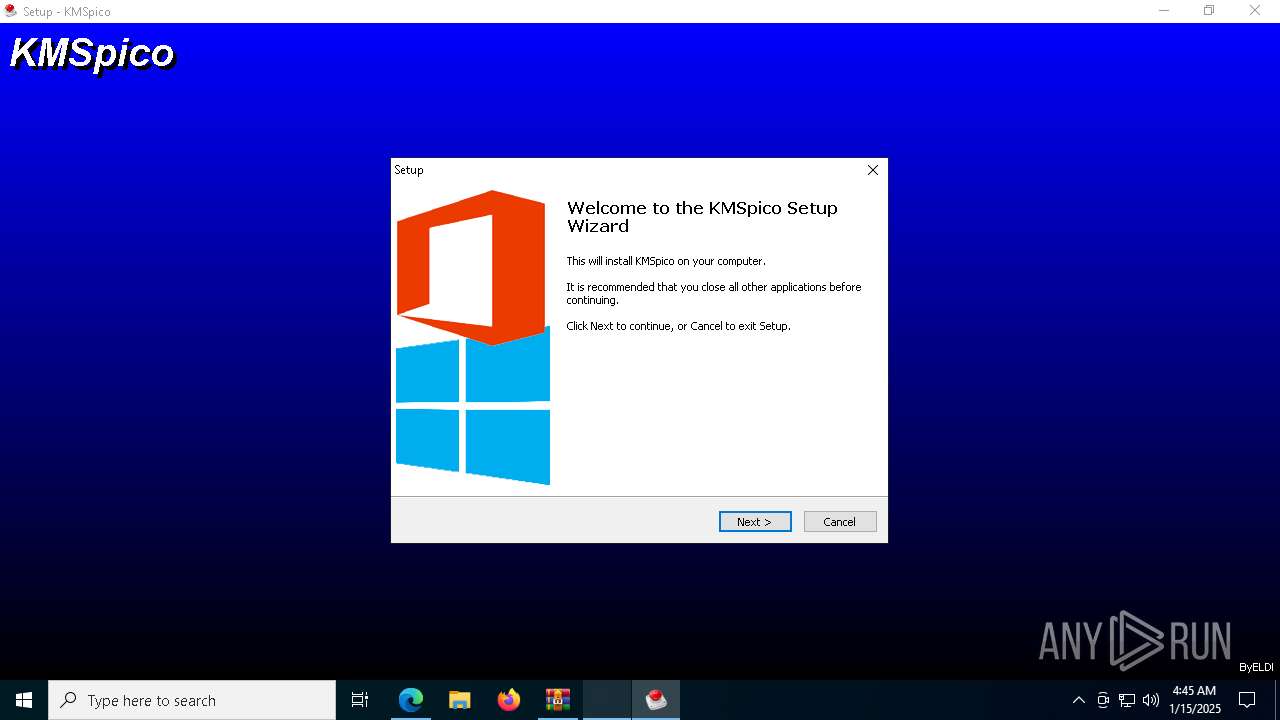Open WinRAR from the taskbar
The width and height of the screenshot is (1280, 720).
click(x=558, y=700)
